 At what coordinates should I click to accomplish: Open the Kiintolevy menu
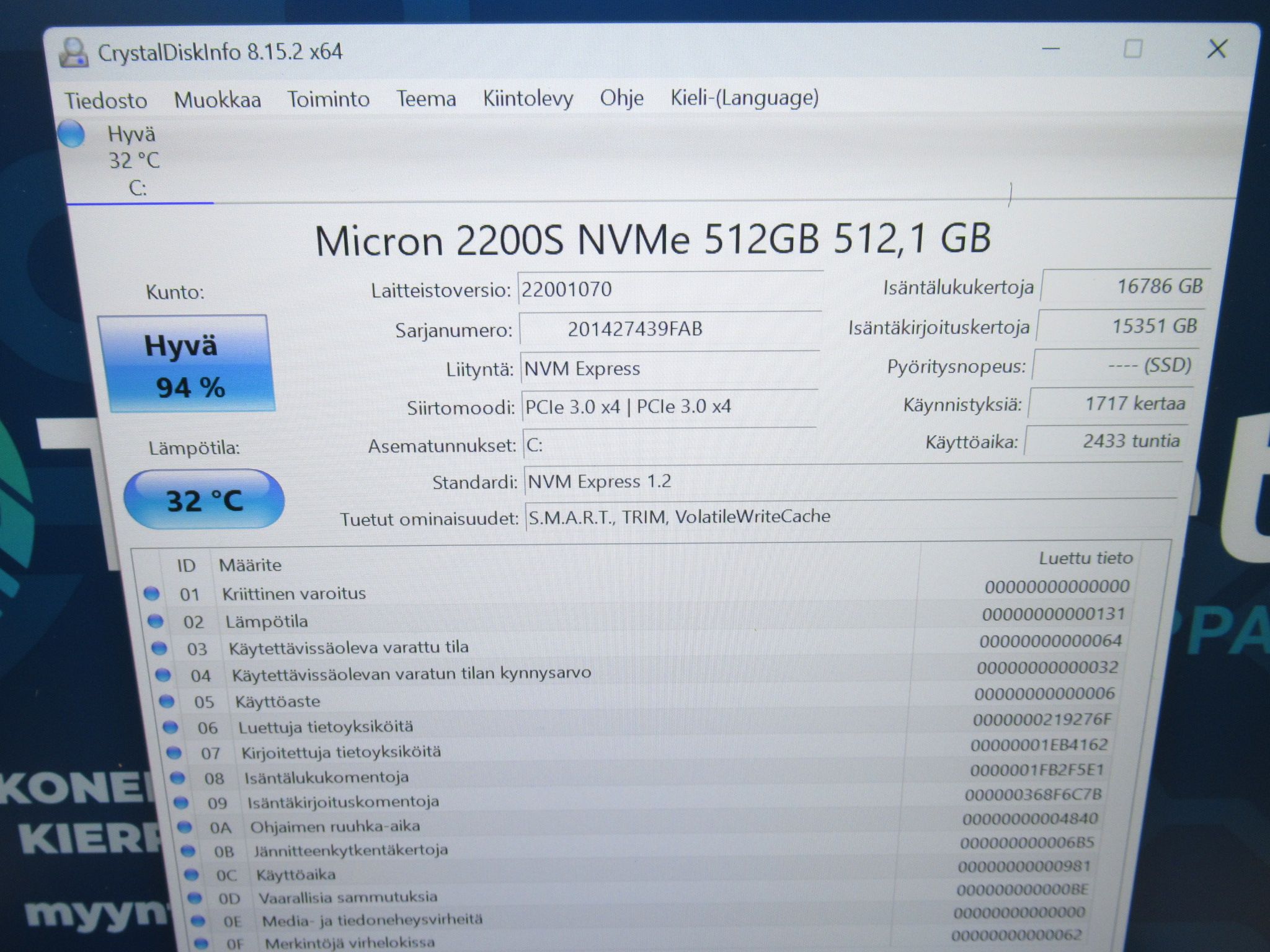click(528, 98)
